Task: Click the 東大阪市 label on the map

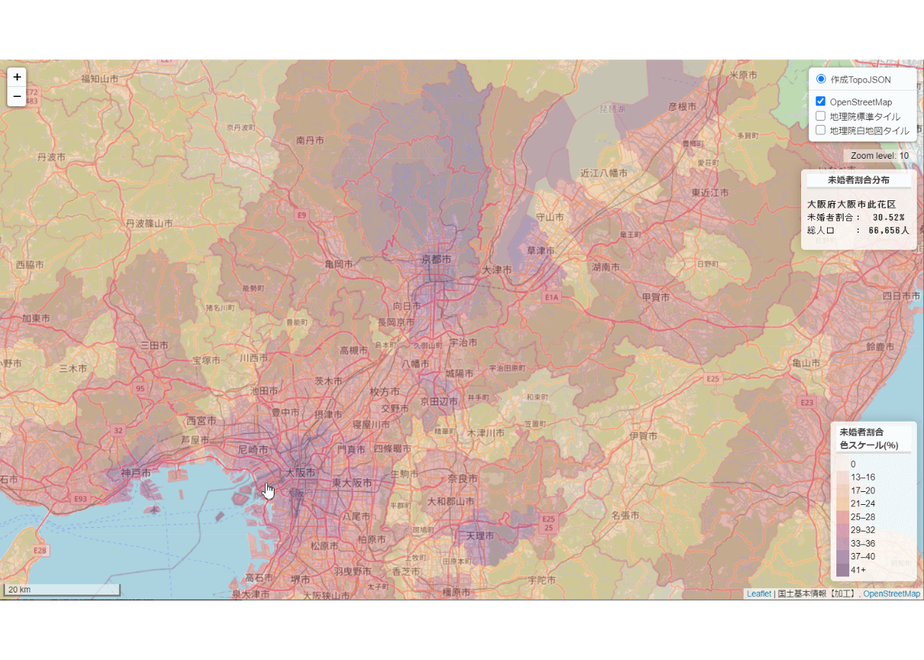Action: [352, 482]
